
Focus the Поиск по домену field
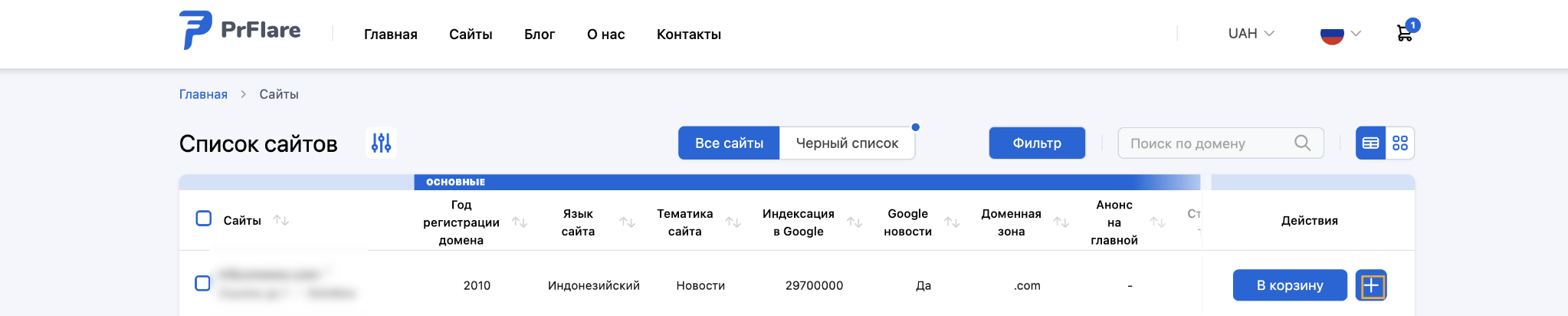1220,143
